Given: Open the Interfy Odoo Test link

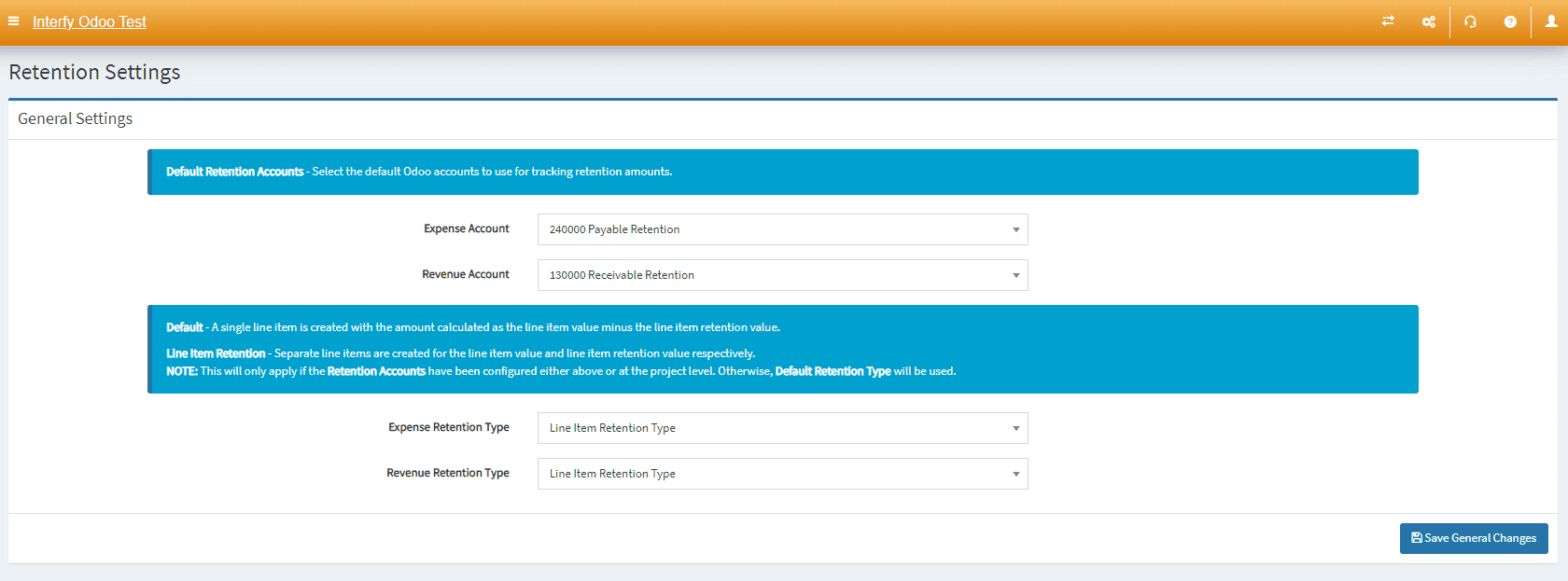Looking at the screenshot, I should click(x=90, y=21).
